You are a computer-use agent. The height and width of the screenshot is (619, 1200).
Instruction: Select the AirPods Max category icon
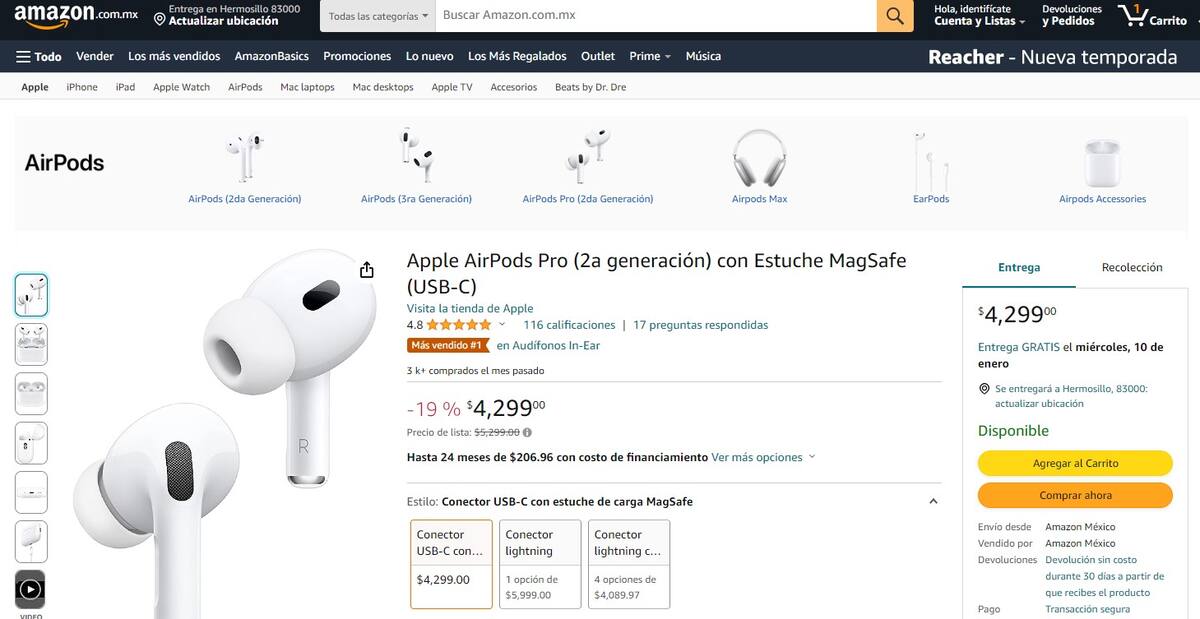[x=759, y=158]
